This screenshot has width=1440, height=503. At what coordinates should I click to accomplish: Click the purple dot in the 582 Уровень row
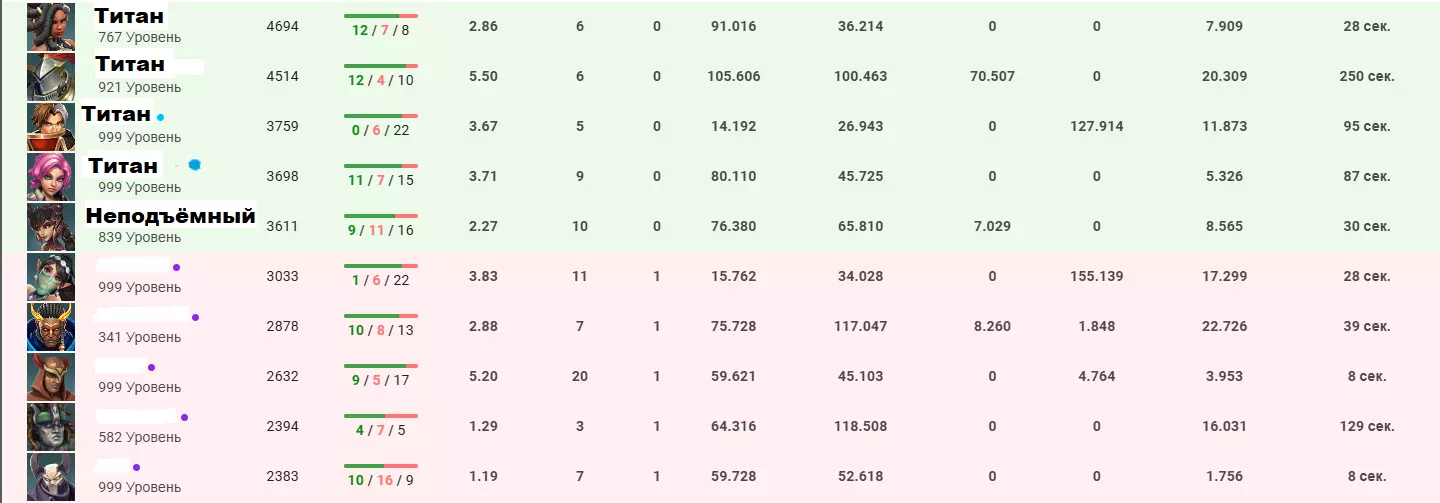184,417
